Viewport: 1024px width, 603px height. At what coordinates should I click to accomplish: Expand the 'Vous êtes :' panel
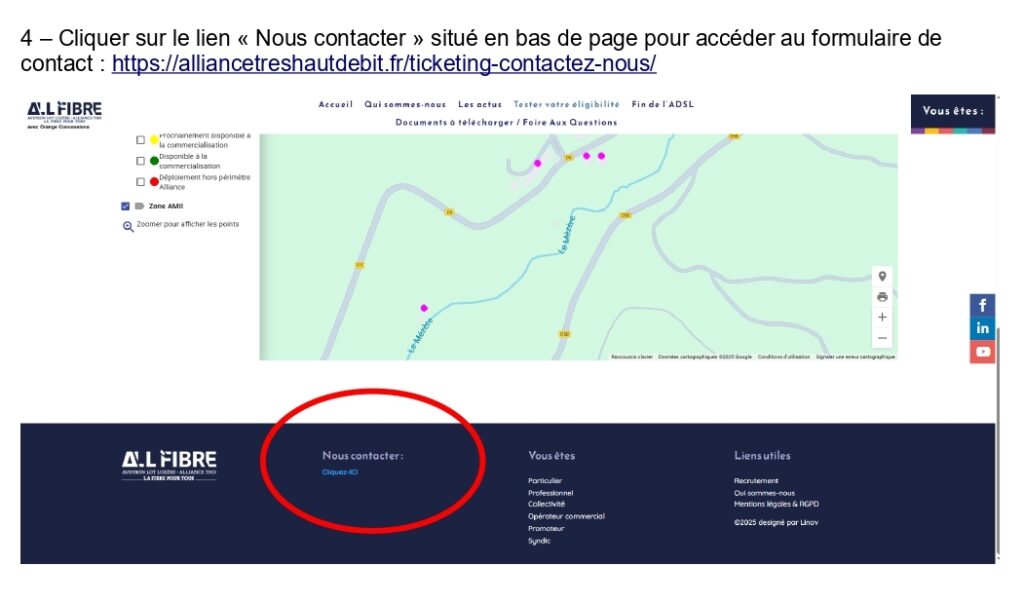coord(952,111)
